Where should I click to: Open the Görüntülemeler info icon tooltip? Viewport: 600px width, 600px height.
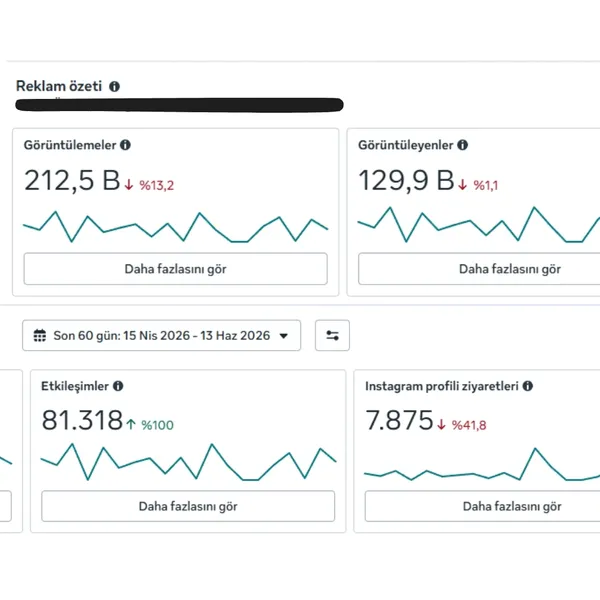point(126,145)
